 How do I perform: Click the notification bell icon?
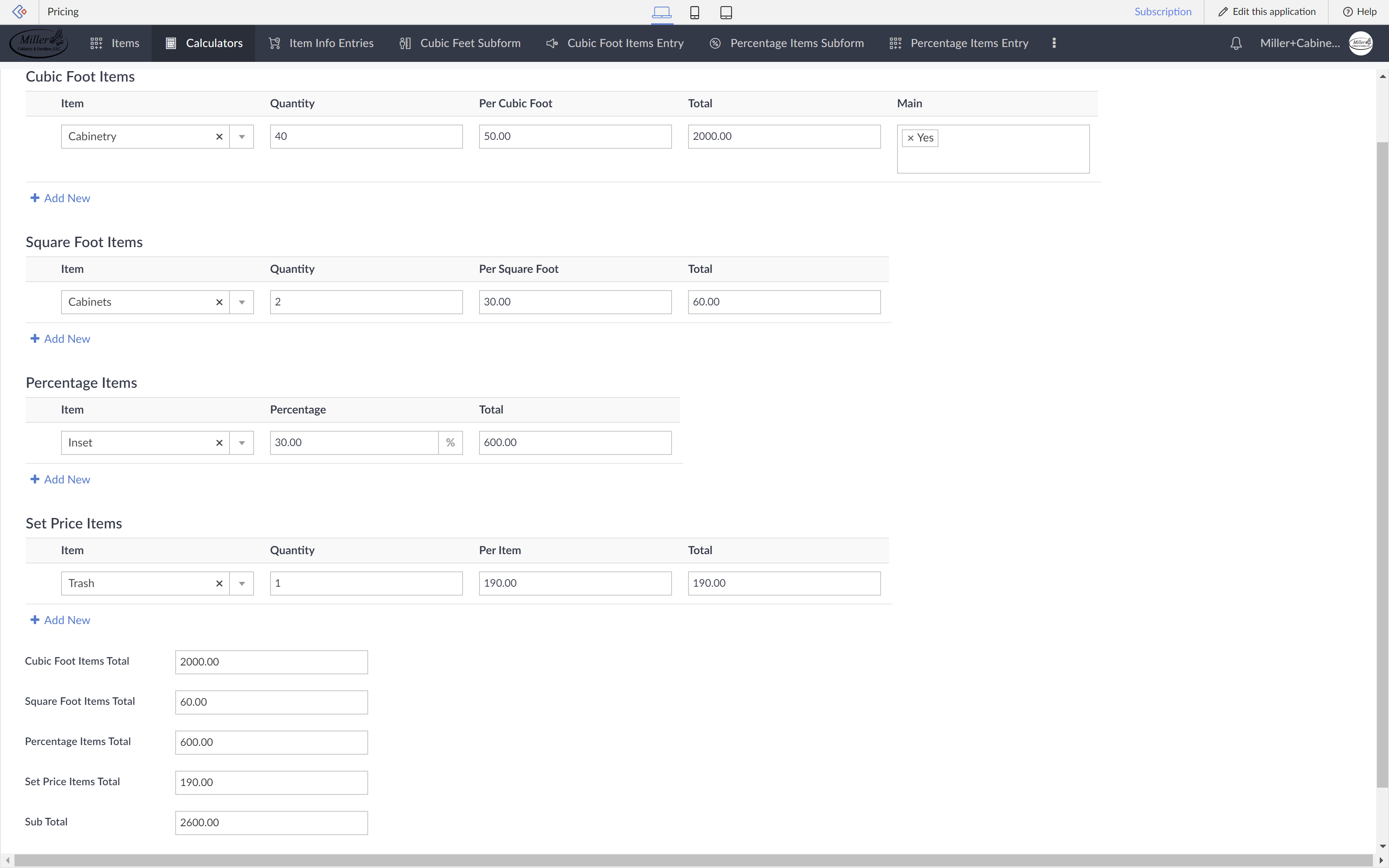pyautogui.click(x=1236, y=44)
